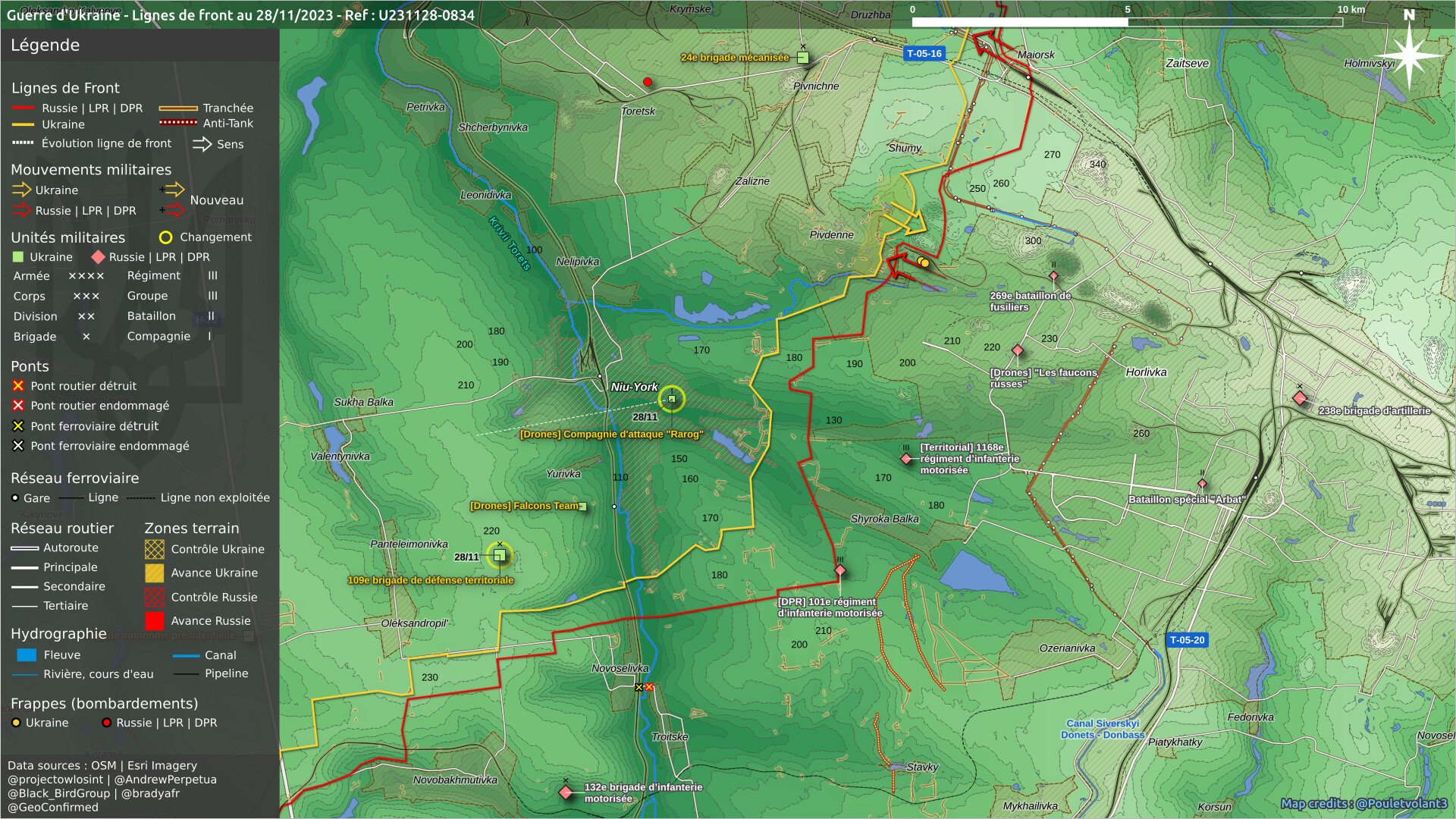Viewport: 1456px width, 819px height.
Task: Click the Horlivka city label
Action: tap(1146, 372)
